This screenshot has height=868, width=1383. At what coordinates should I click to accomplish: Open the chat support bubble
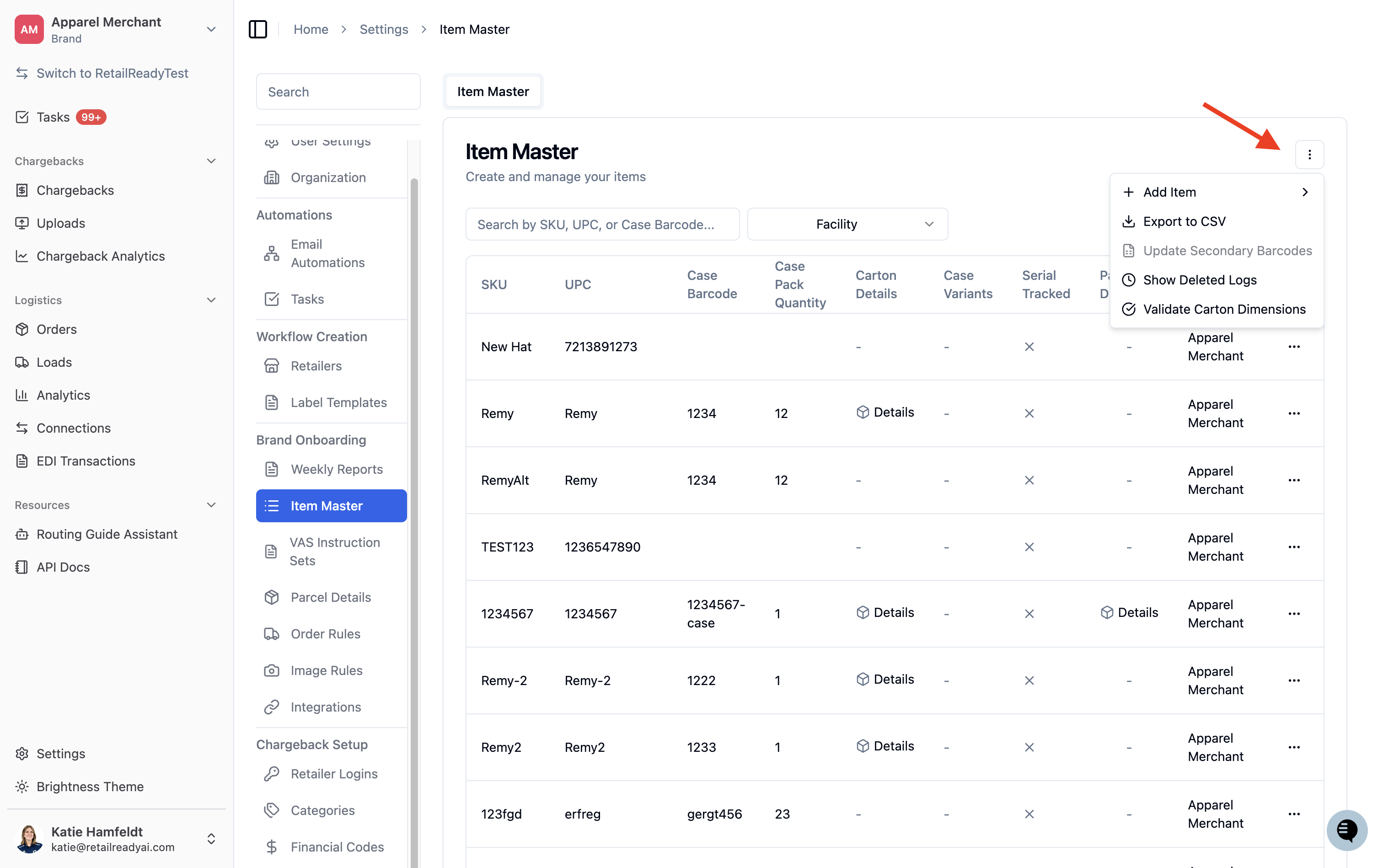click(1346, 830)
